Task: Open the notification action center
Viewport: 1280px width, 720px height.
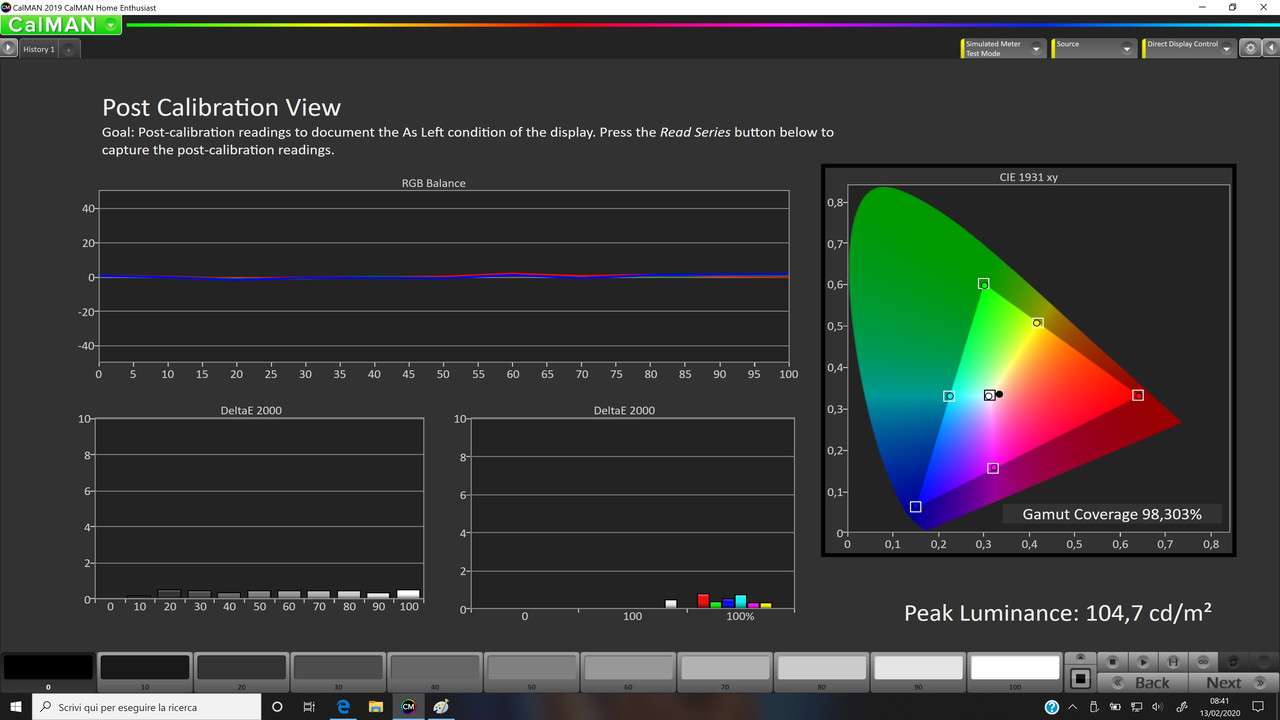Action: coord(1260,707)
